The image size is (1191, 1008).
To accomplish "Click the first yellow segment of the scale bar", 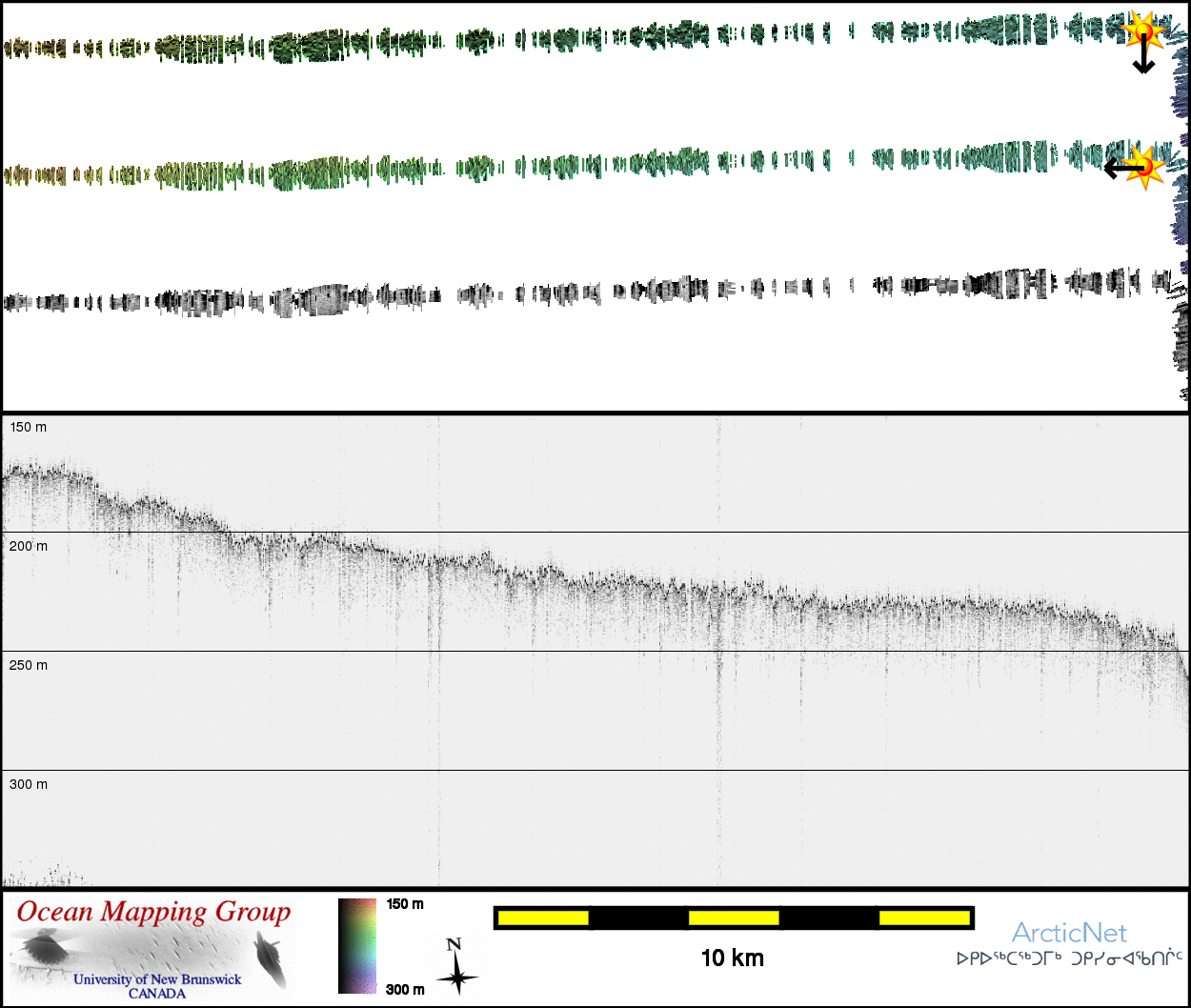I will pos(543,917).
